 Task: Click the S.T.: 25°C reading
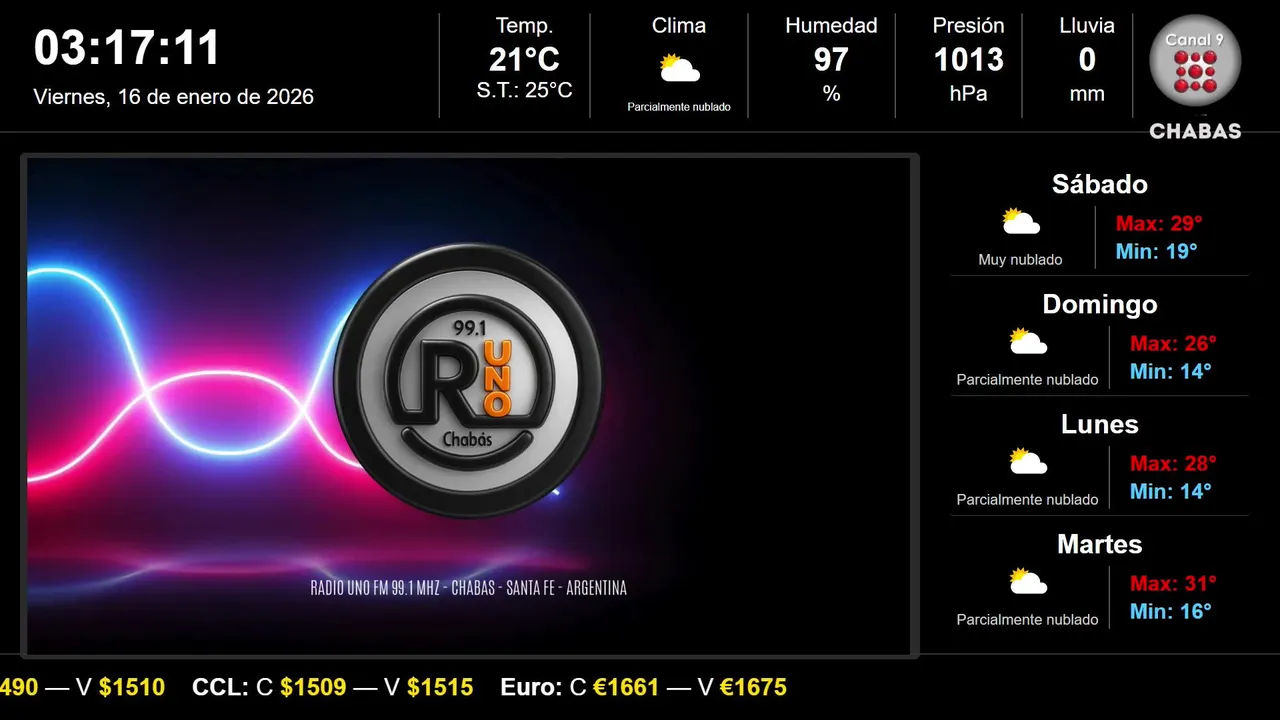click(x=524, y=90)
